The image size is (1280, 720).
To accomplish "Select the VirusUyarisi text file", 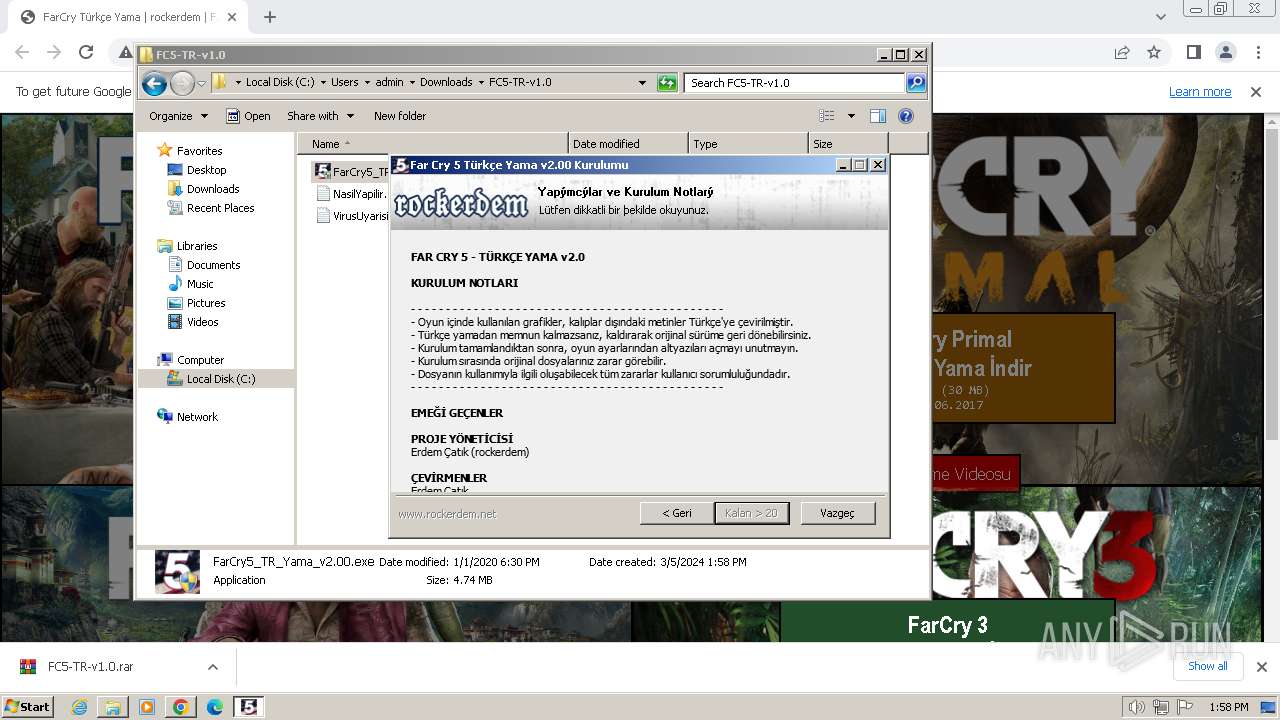I will pos(351,215).
